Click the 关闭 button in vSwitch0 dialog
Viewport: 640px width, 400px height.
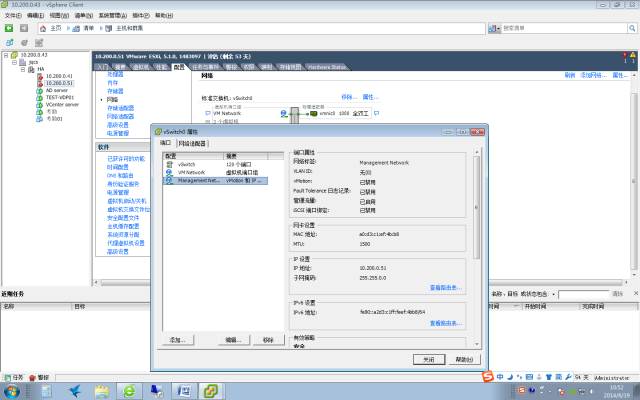[x=429, y=359]
